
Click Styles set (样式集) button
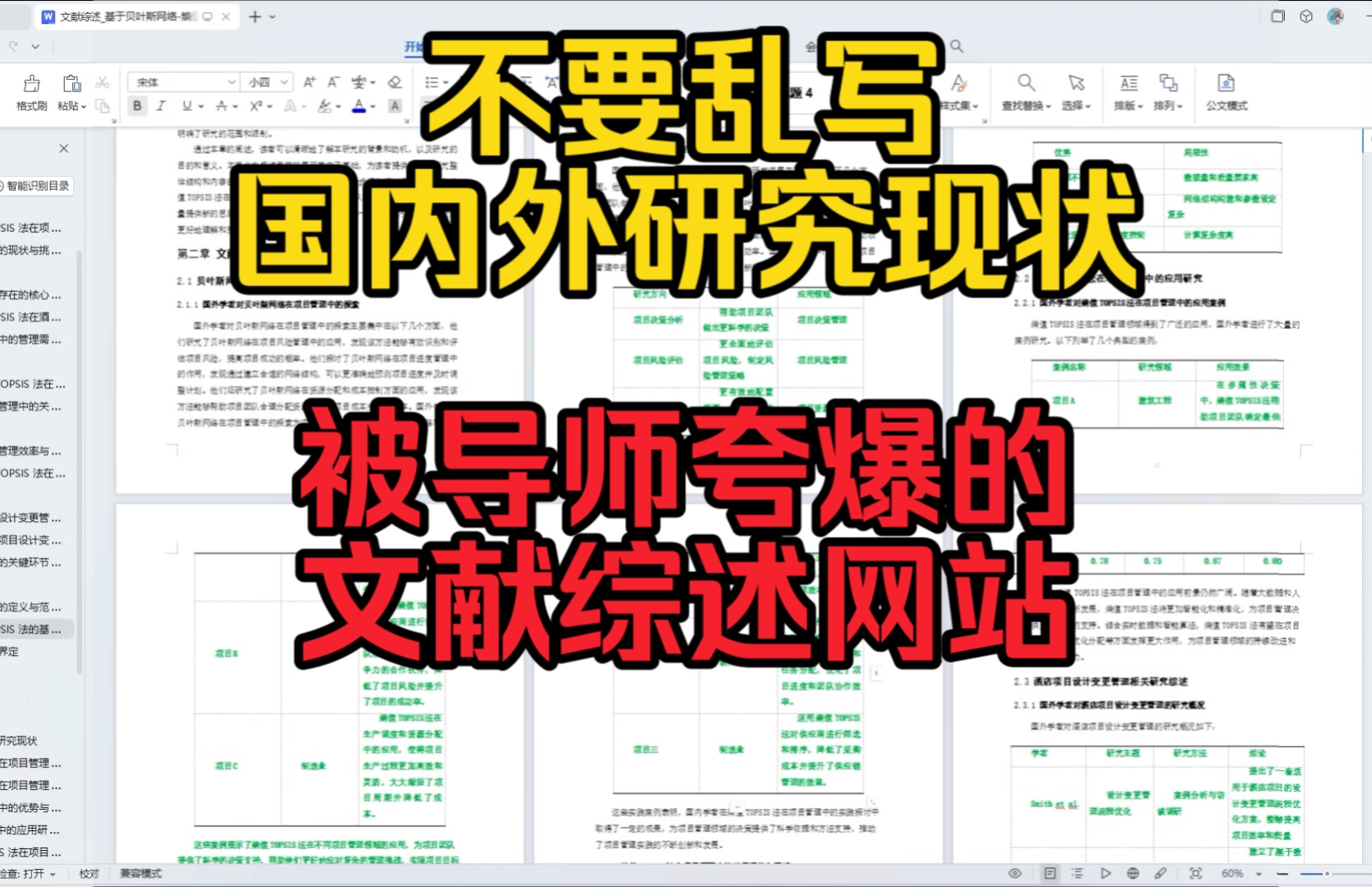[959, 92]
